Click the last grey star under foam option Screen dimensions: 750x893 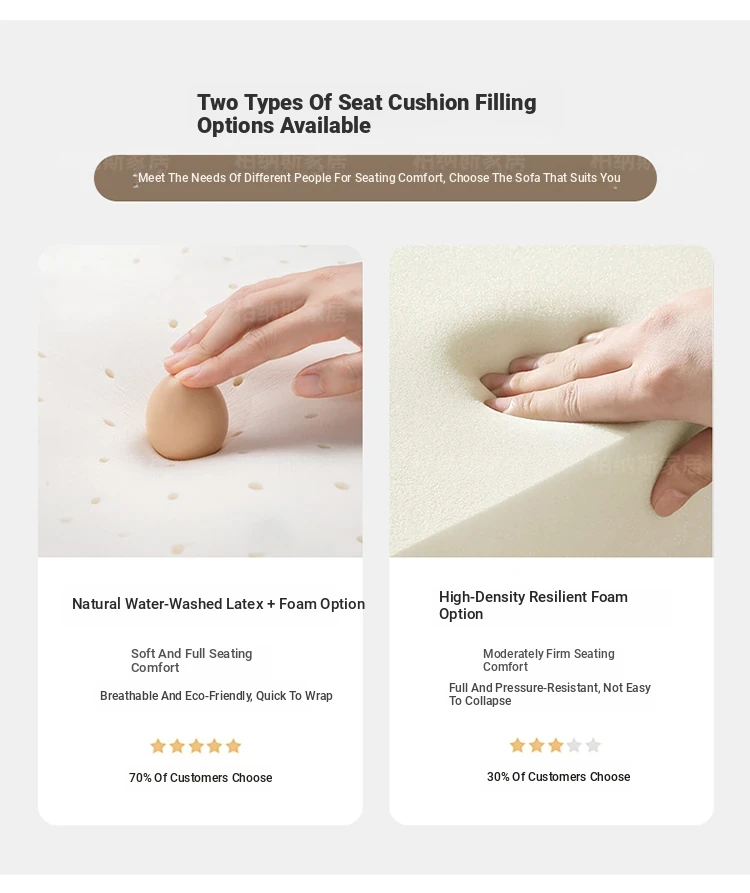pyautogui.click(x=593, y=745)
